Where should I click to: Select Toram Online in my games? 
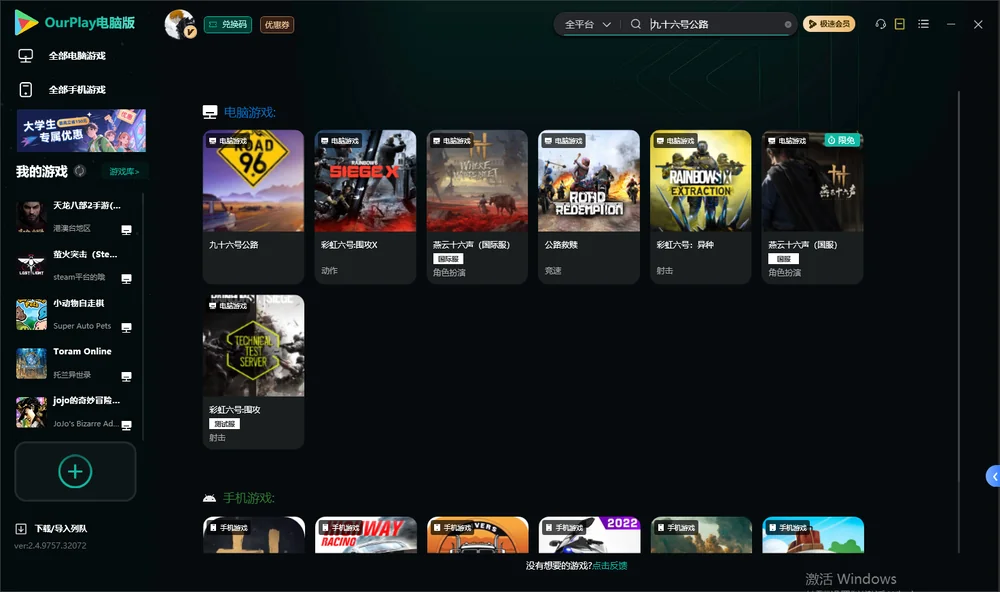point(75,362)
